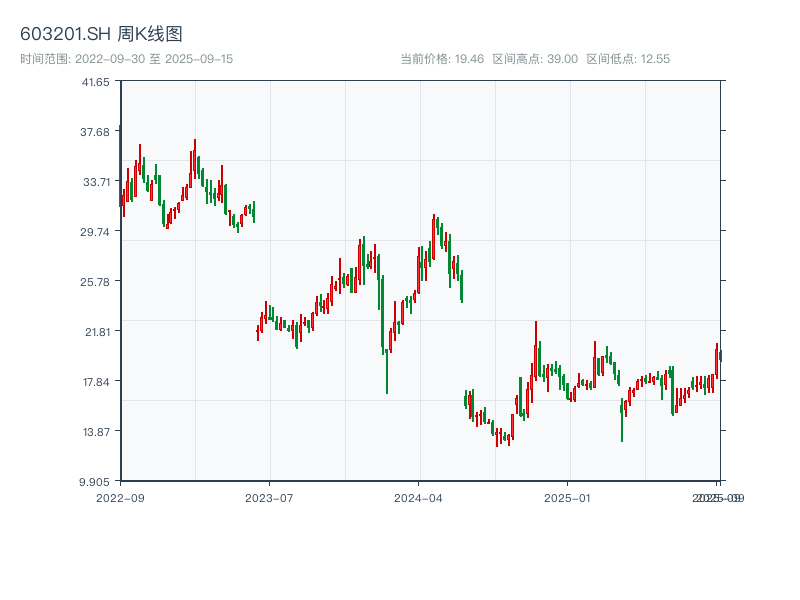Click the 时间范围 date range text

pyautogui.click(x=126, y=59)
